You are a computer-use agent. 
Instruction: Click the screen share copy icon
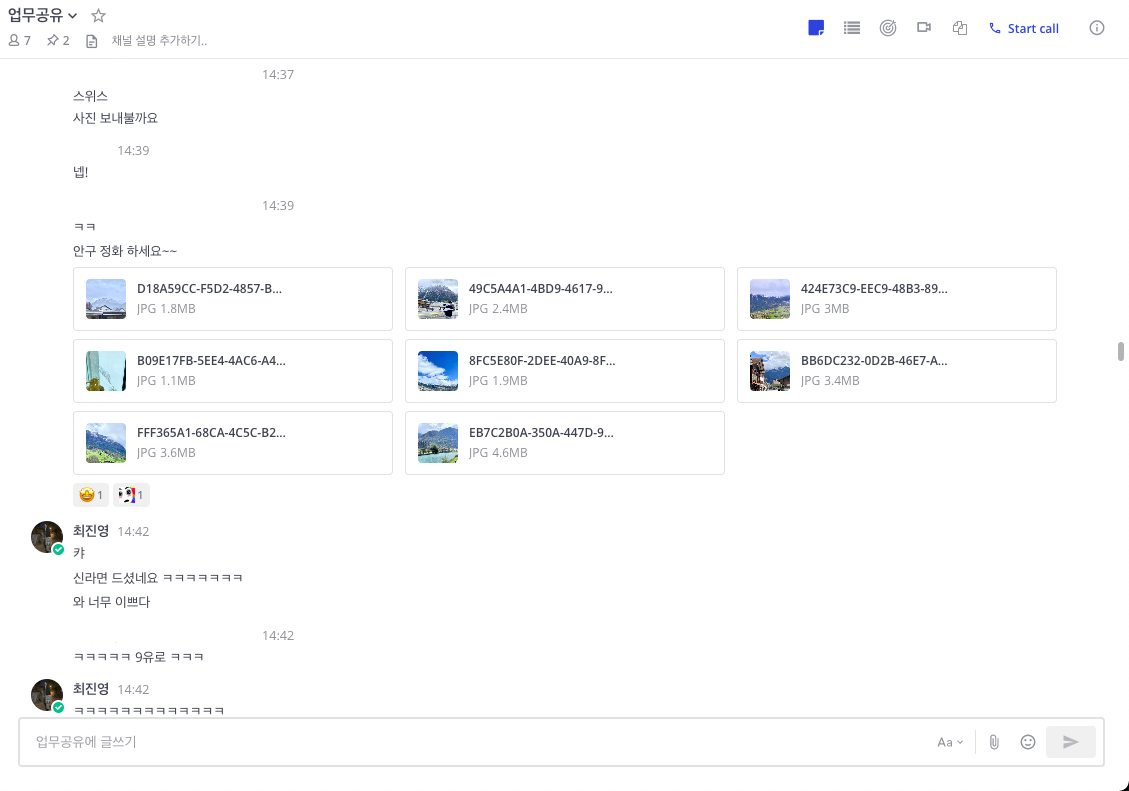[x=960, y=28]
